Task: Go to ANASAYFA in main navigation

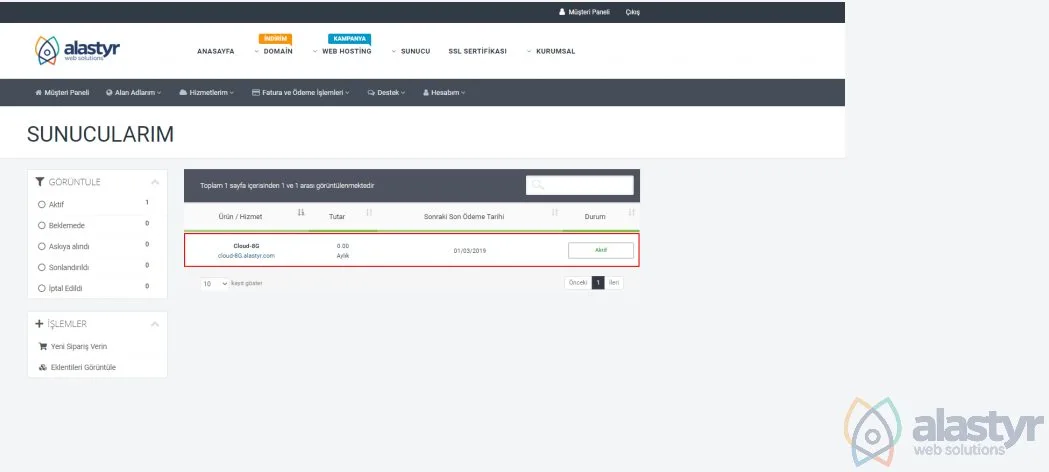Action: (215, 51)
